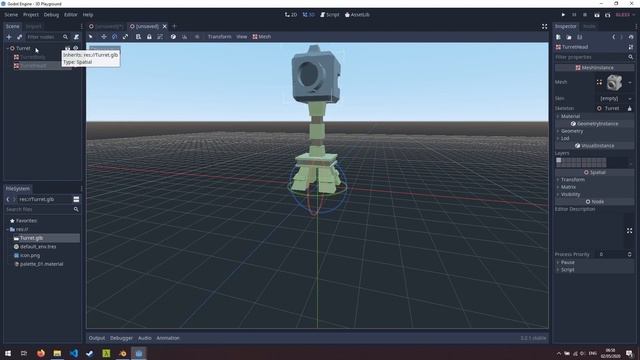640x360 pixels.
Task: Toggle Use Snap in viewport toolbar
Action: 184,37
